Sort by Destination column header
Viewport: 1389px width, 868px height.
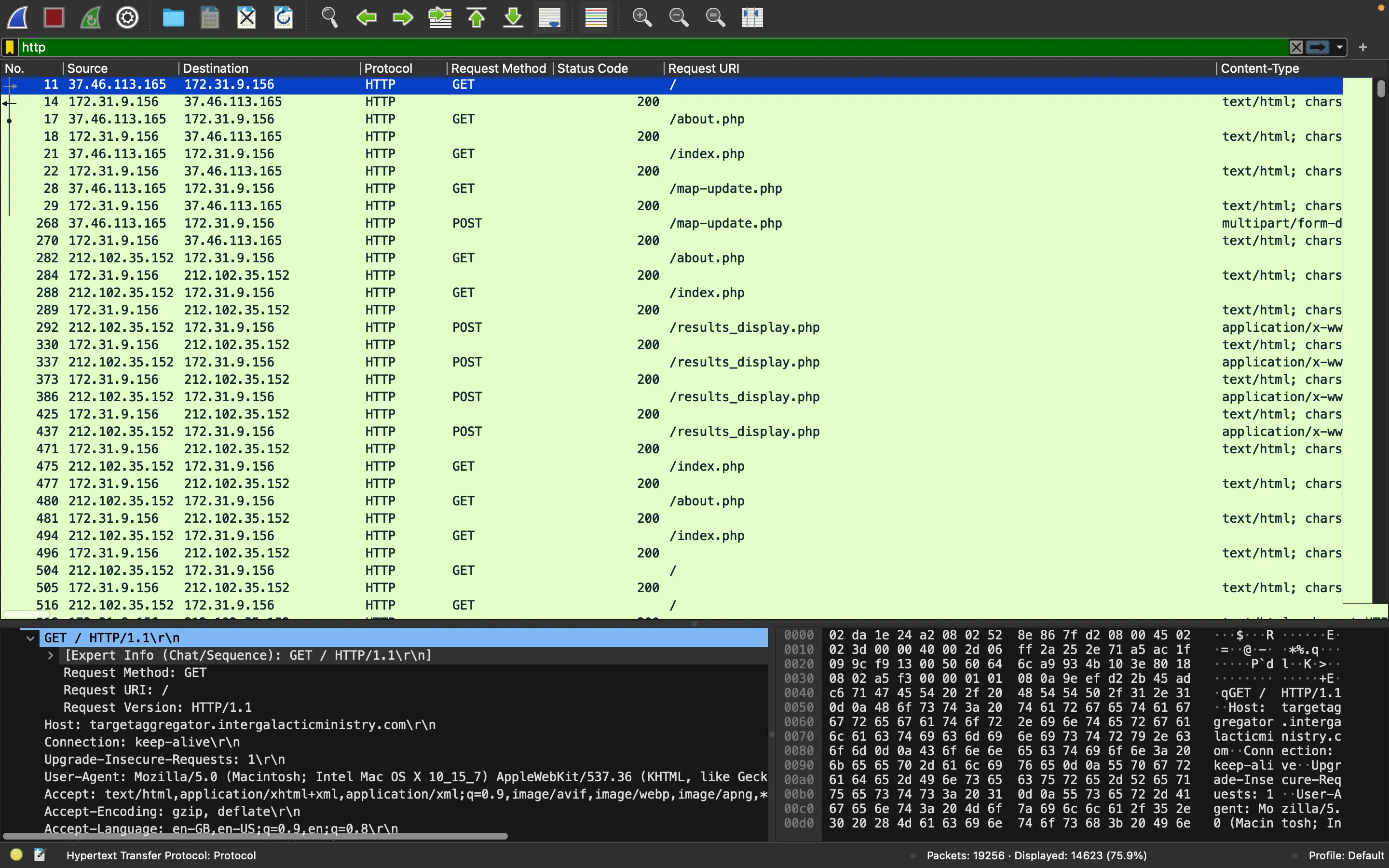(x=269, y=68)
